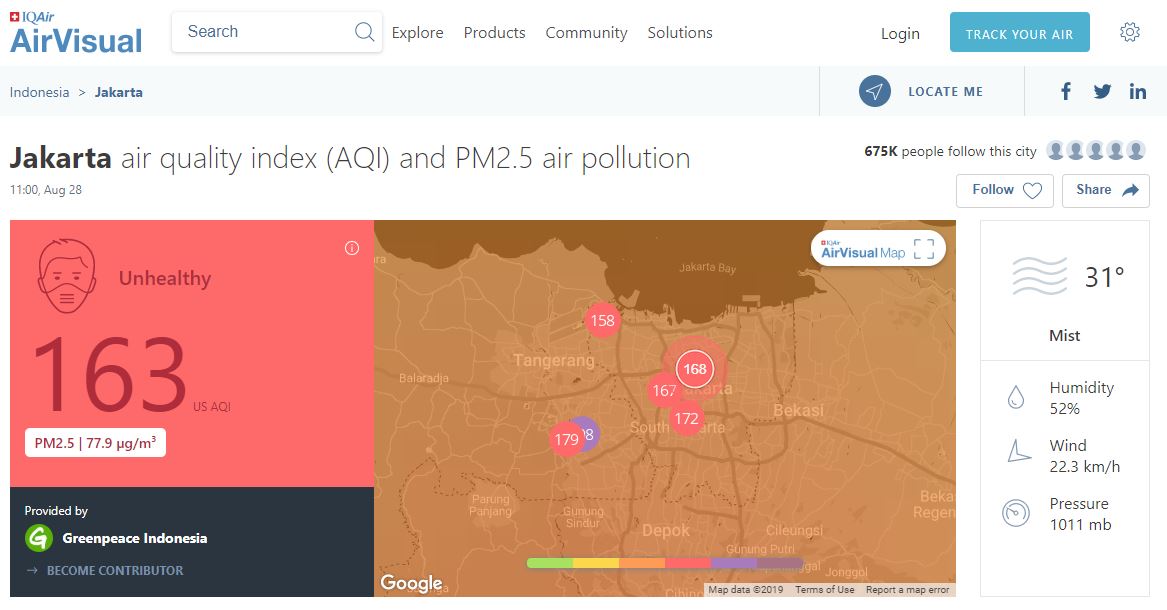
Task: Click the info icon on AQI panel
Action: tap(352, 248)
